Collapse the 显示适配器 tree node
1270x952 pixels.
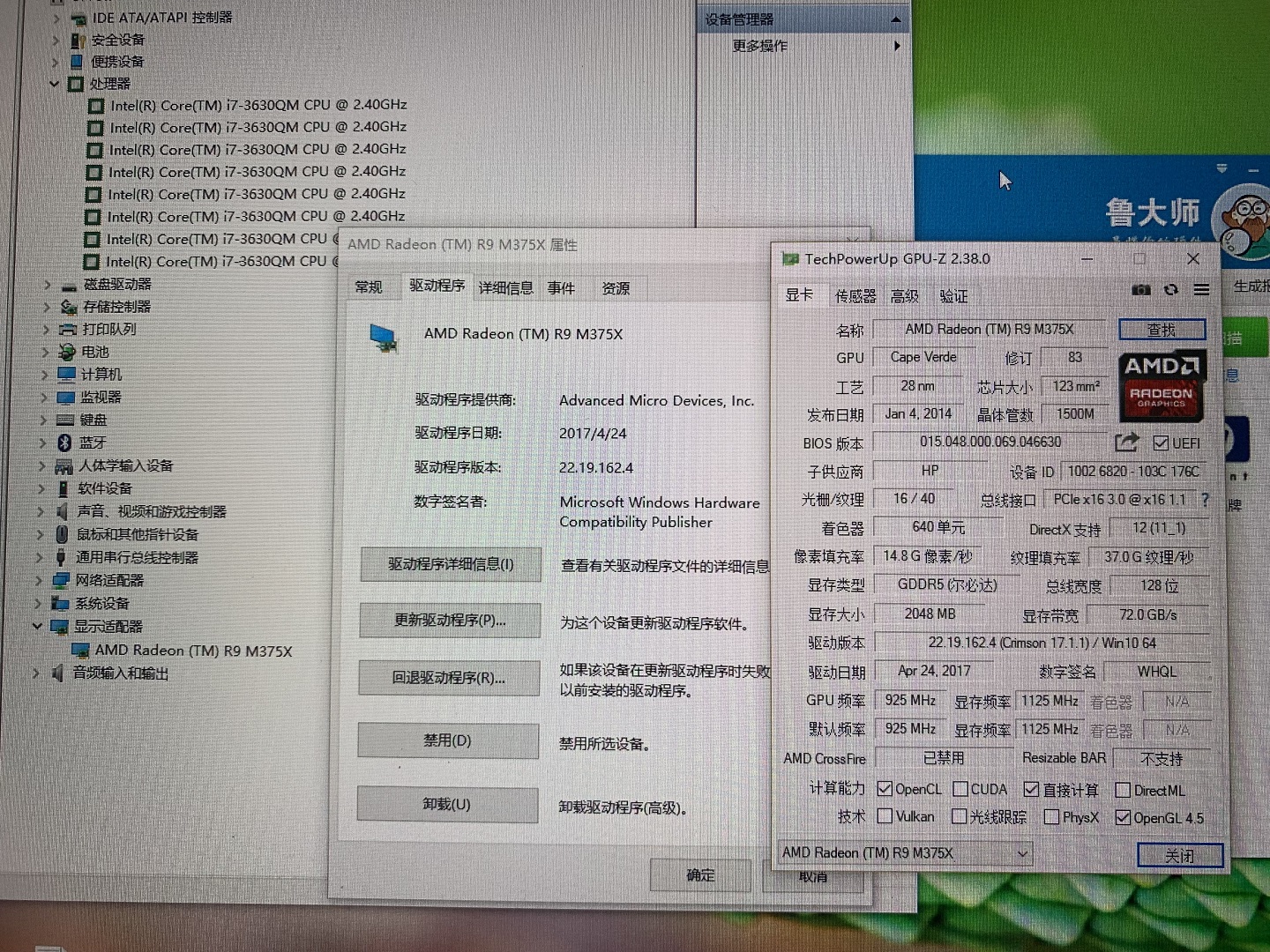click(37, 626)
